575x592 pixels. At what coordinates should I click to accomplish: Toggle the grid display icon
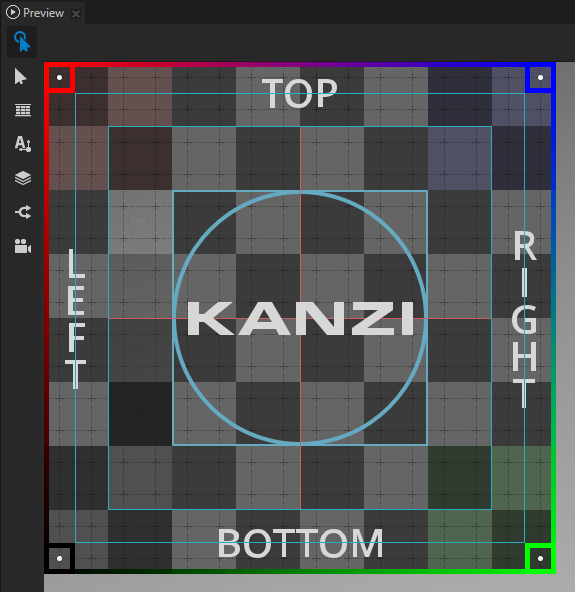pos(23,110)
